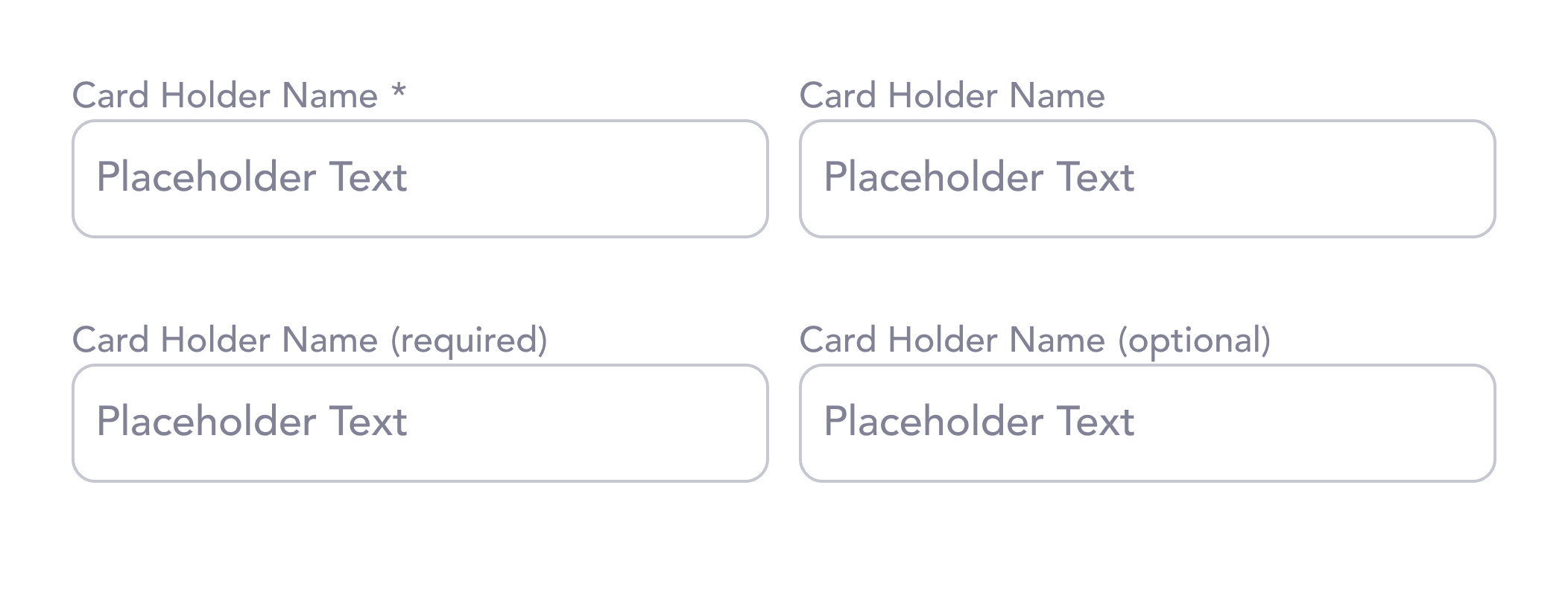Viewport: 1568px width, 602px height.
Task: Select the Card Holder Name (required) input box
Action: pos(420,423)
